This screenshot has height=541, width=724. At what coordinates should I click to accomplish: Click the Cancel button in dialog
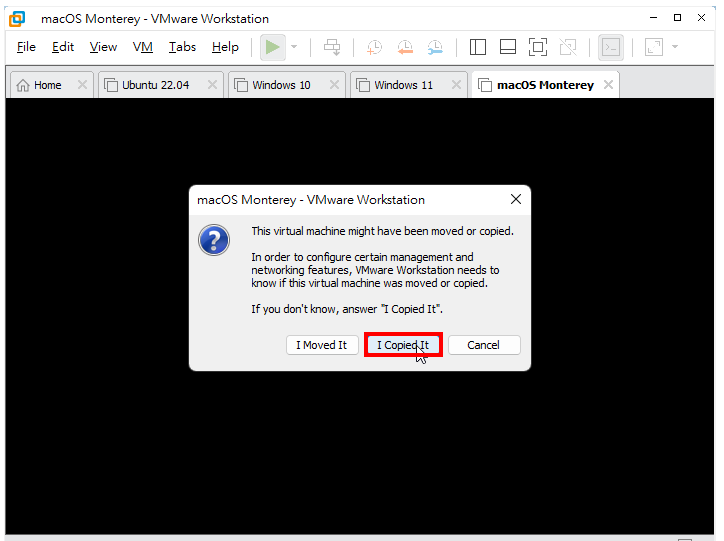tap(484, 345)
